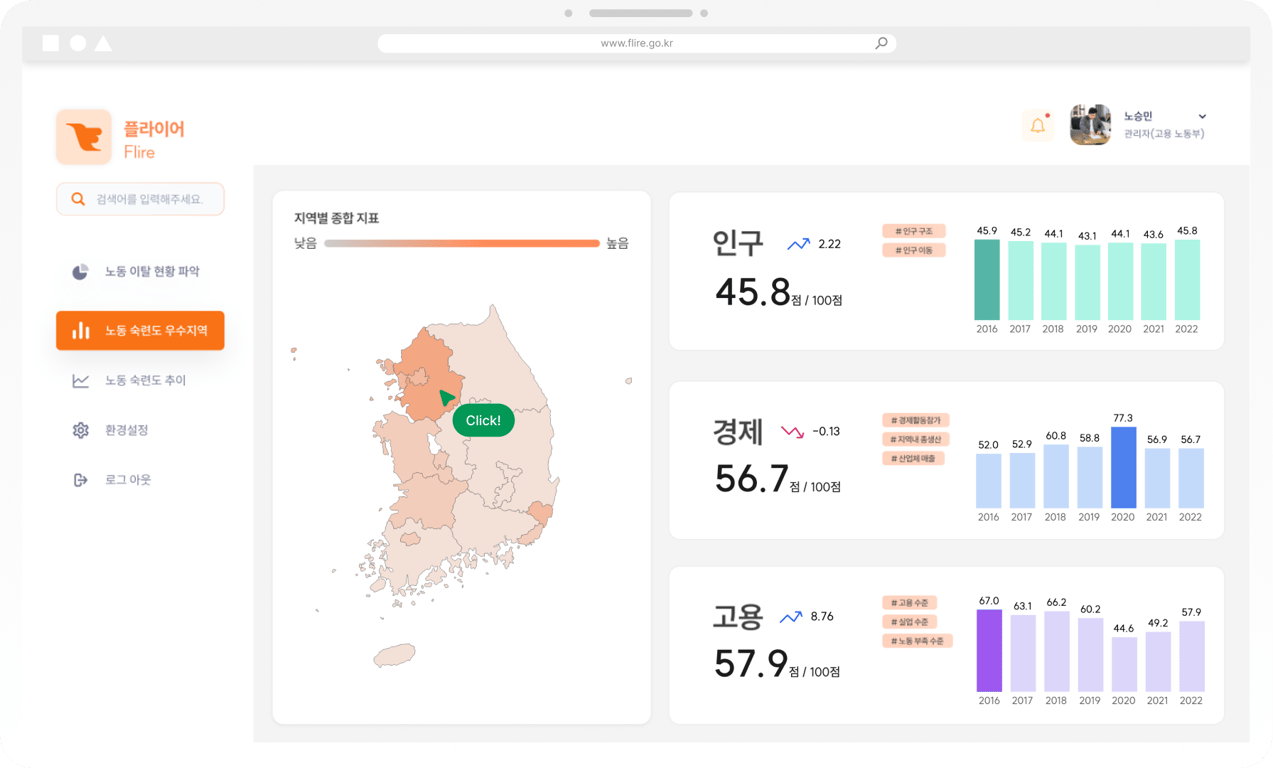Click the -0.13 change value for 경제
Screen dimensions: 1273x768
(825, 432)
